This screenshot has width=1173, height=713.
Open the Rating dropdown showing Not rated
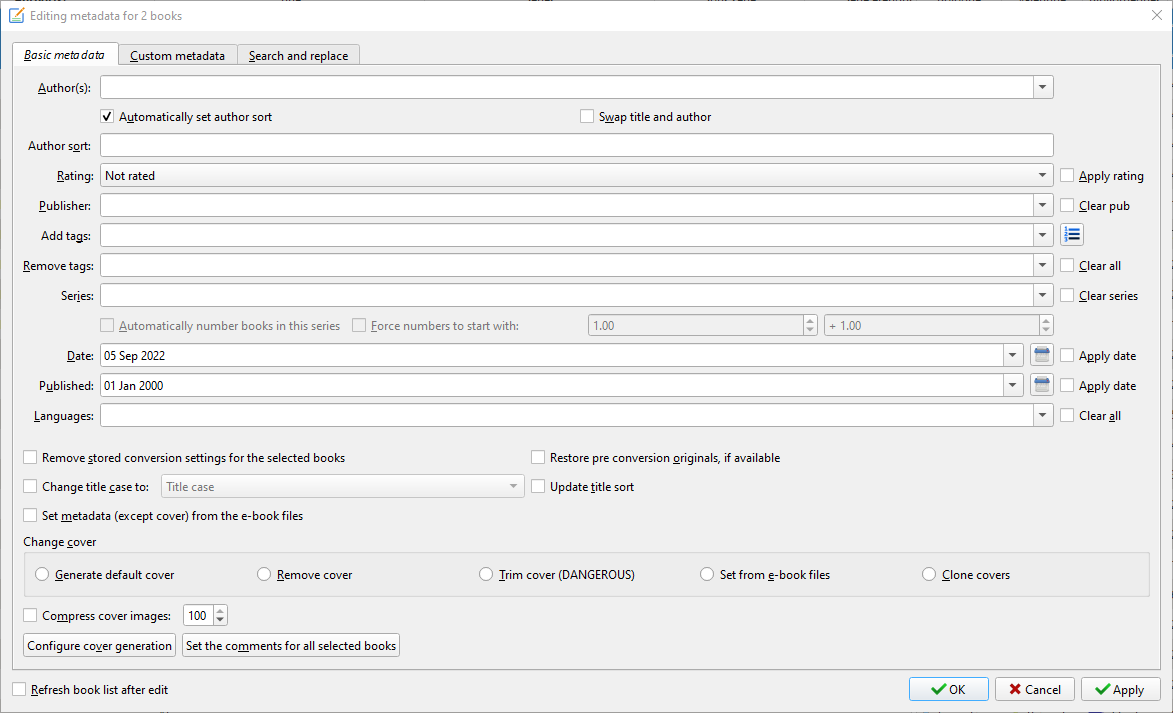coord(577,175)
